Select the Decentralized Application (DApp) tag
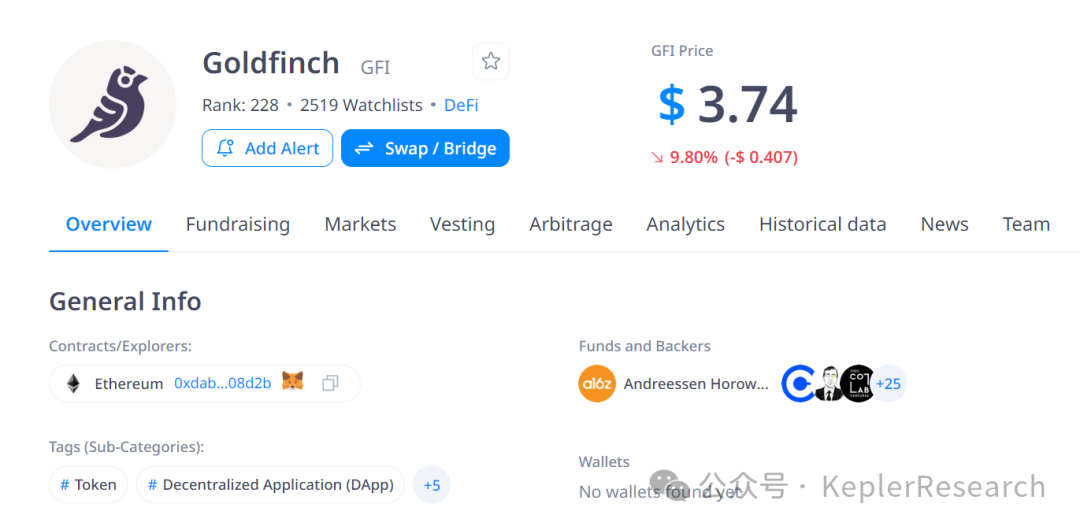Viewport: 1080px width, 530px height. [x=270, y=485]
